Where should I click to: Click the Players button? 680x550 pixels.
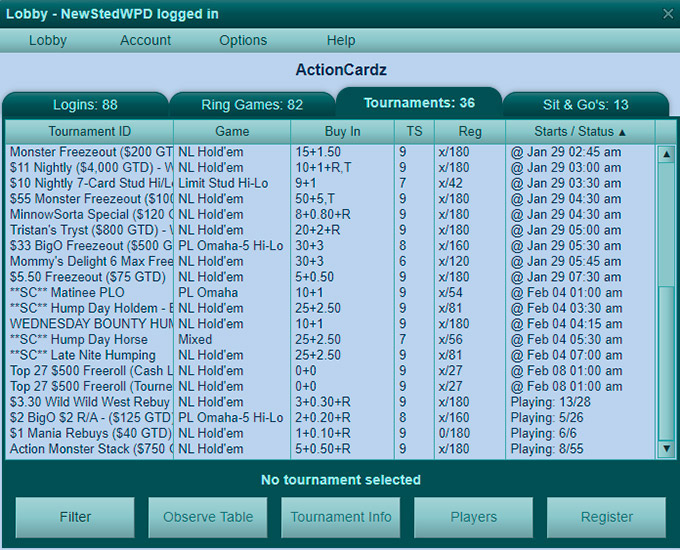[x=474, y=517]
